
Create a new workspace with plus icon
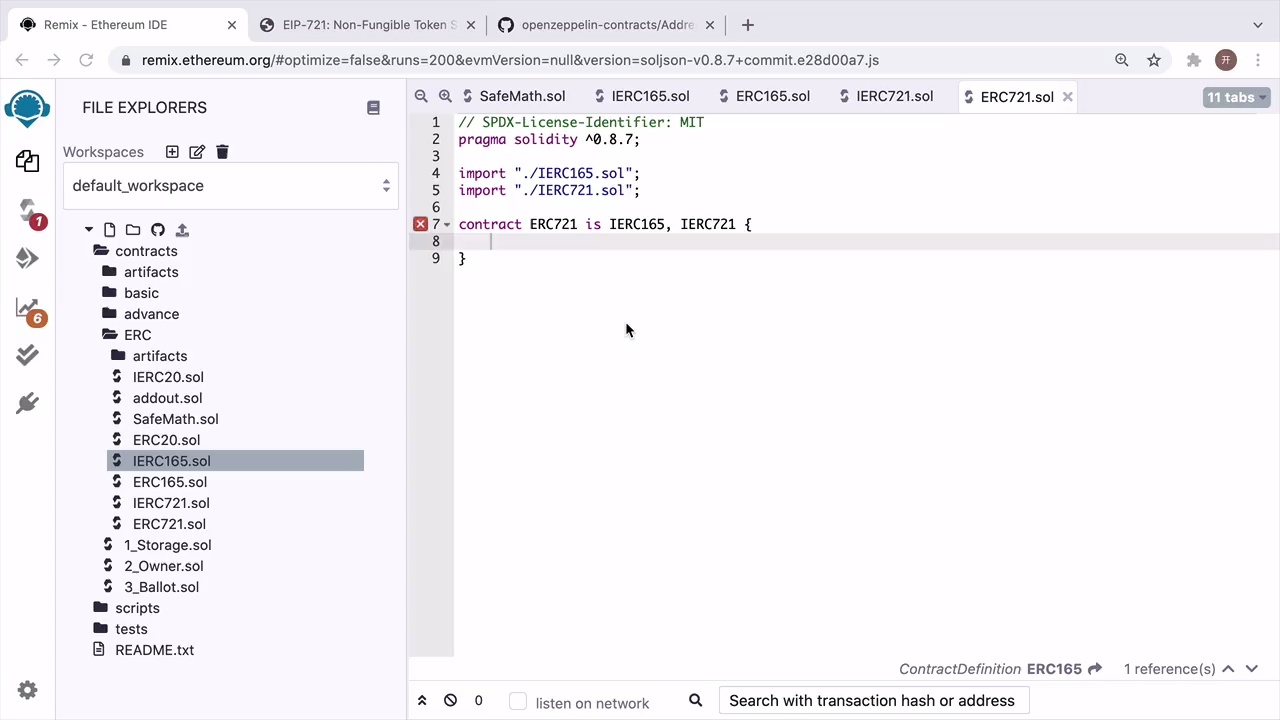click(172, 152)
